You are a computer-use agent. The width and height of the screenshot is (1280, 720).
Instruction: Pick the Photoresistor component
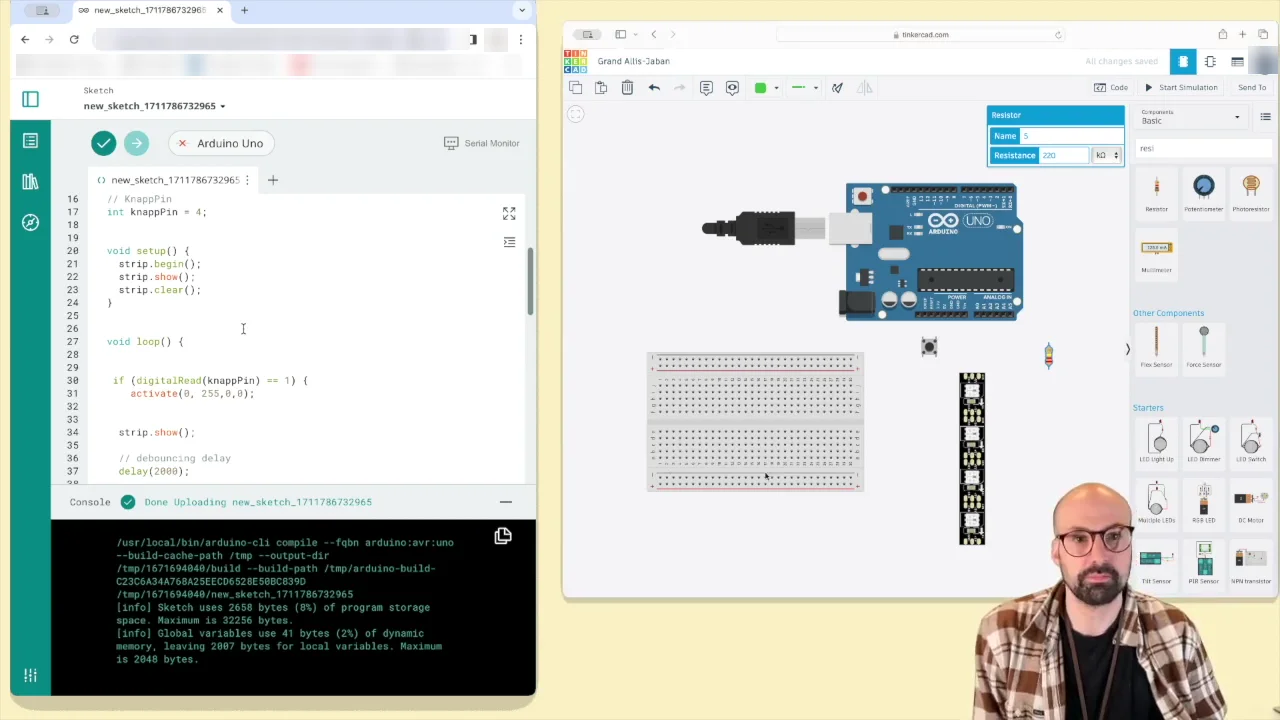[x=1251, y=194]
